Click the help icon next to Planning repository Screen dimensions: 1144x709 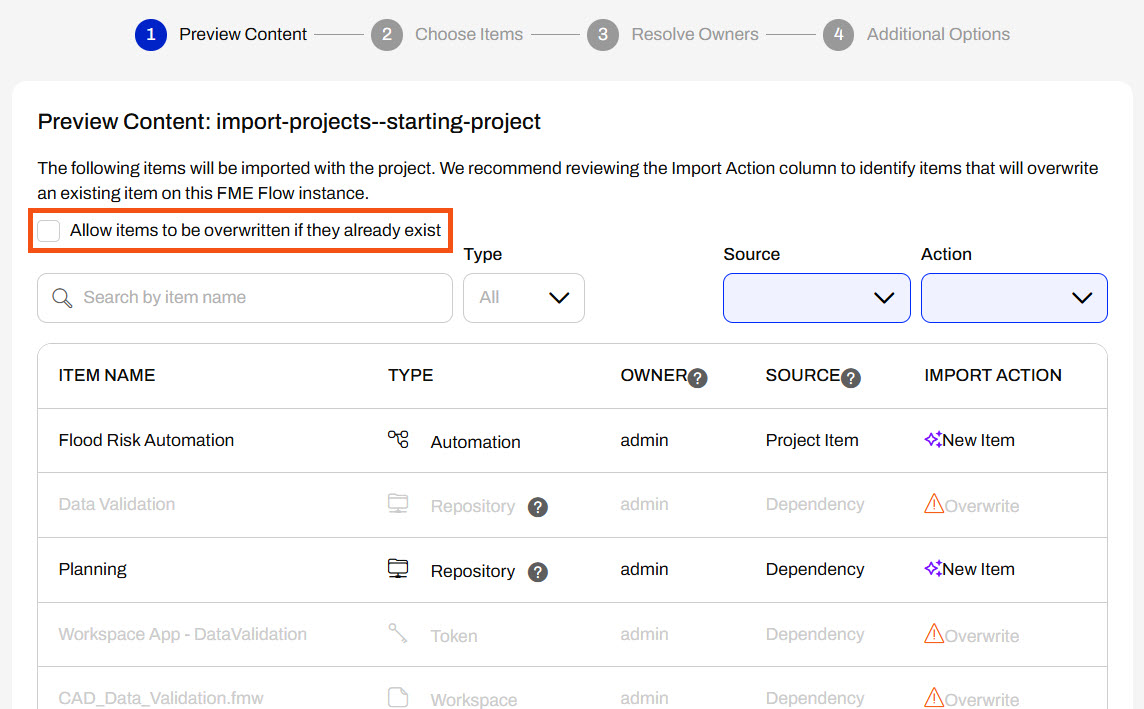coord(538,572)
